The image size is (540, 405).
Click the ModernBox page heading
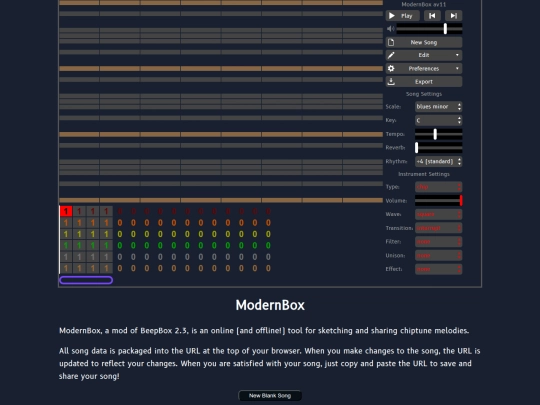[270, 305]
